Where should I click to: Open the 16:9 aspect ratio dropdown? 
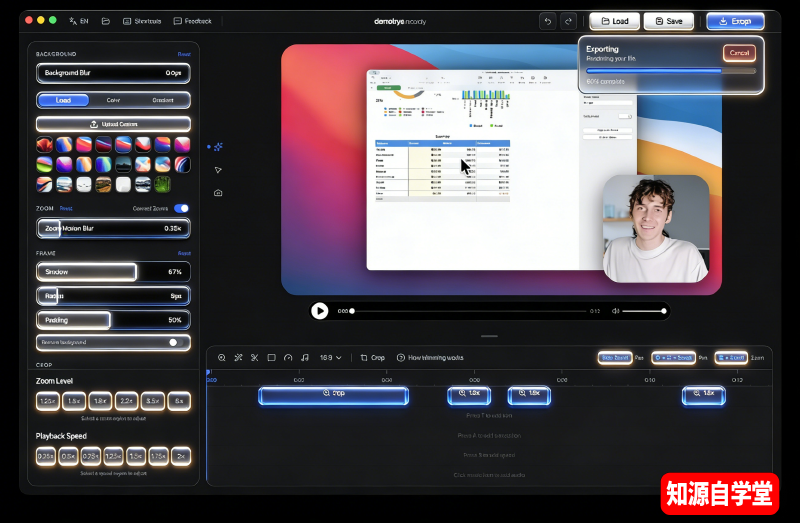[x=330, y=357]
